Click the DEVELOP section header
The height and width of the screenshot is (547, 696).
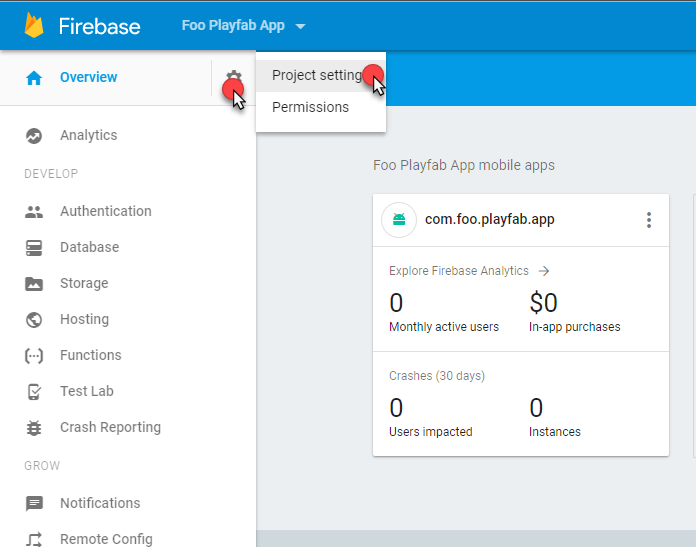(51, 174)
